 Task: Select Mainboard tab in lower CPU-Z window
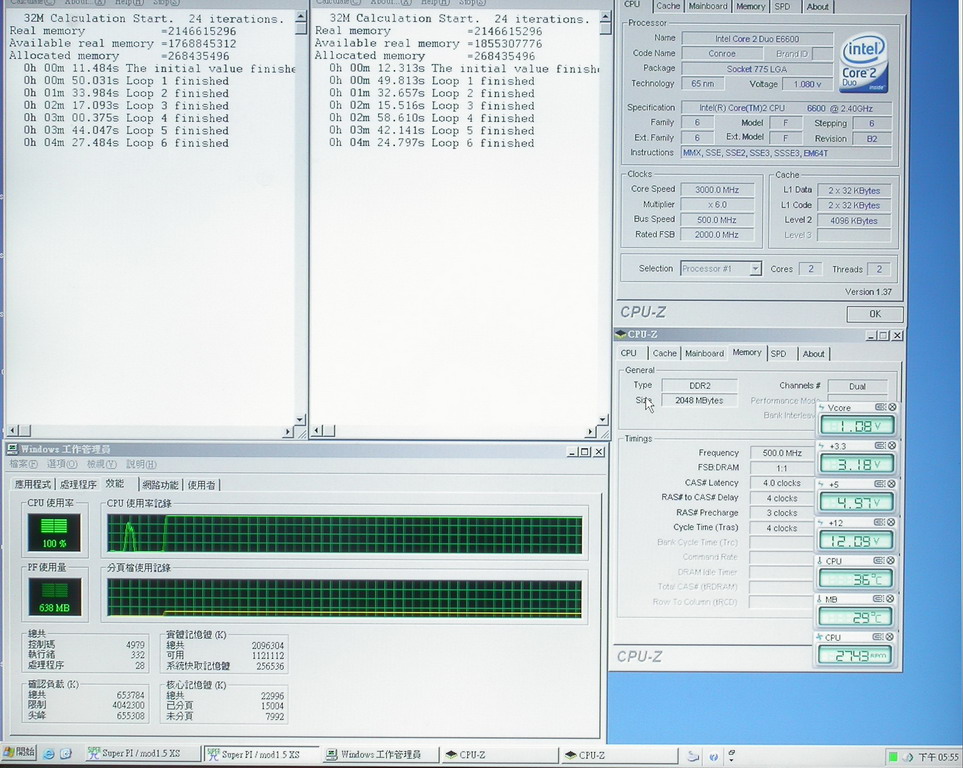coord(704,353)
